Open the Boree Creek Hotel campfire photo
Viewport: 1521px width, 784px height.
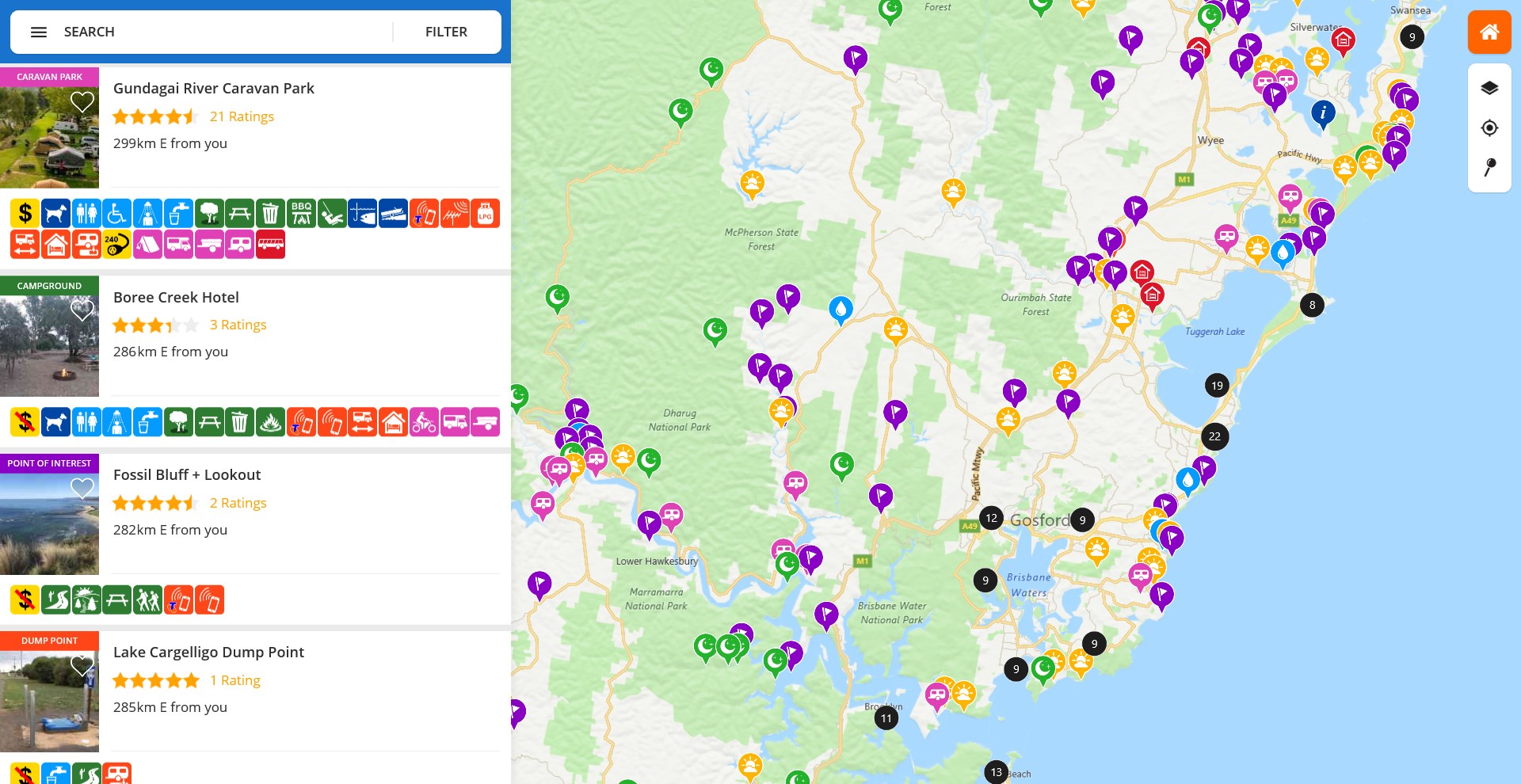click(49, 345)
